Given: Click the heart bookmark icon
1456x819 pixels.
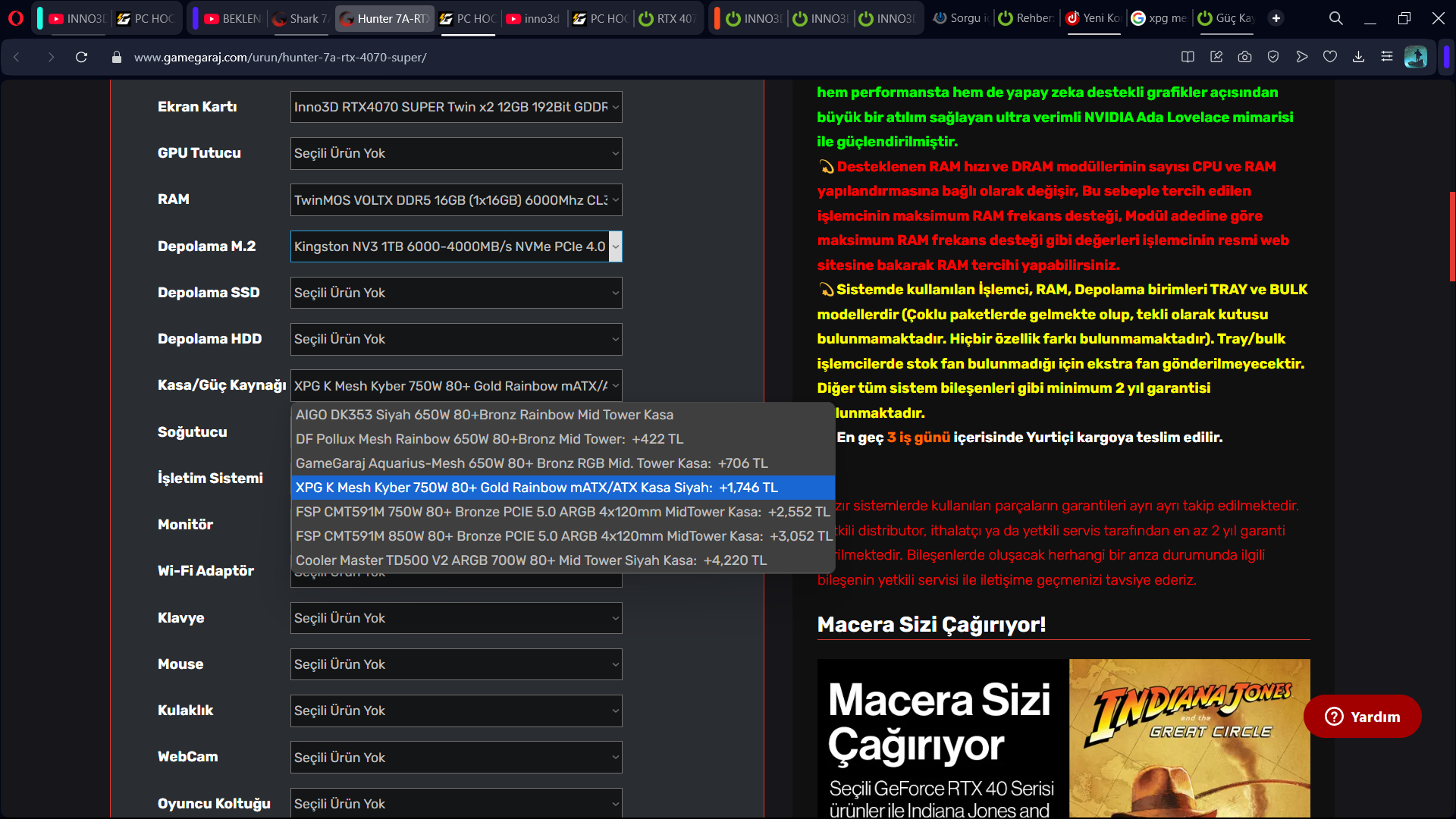Looking at the screenshot, I should [1330, 57].
